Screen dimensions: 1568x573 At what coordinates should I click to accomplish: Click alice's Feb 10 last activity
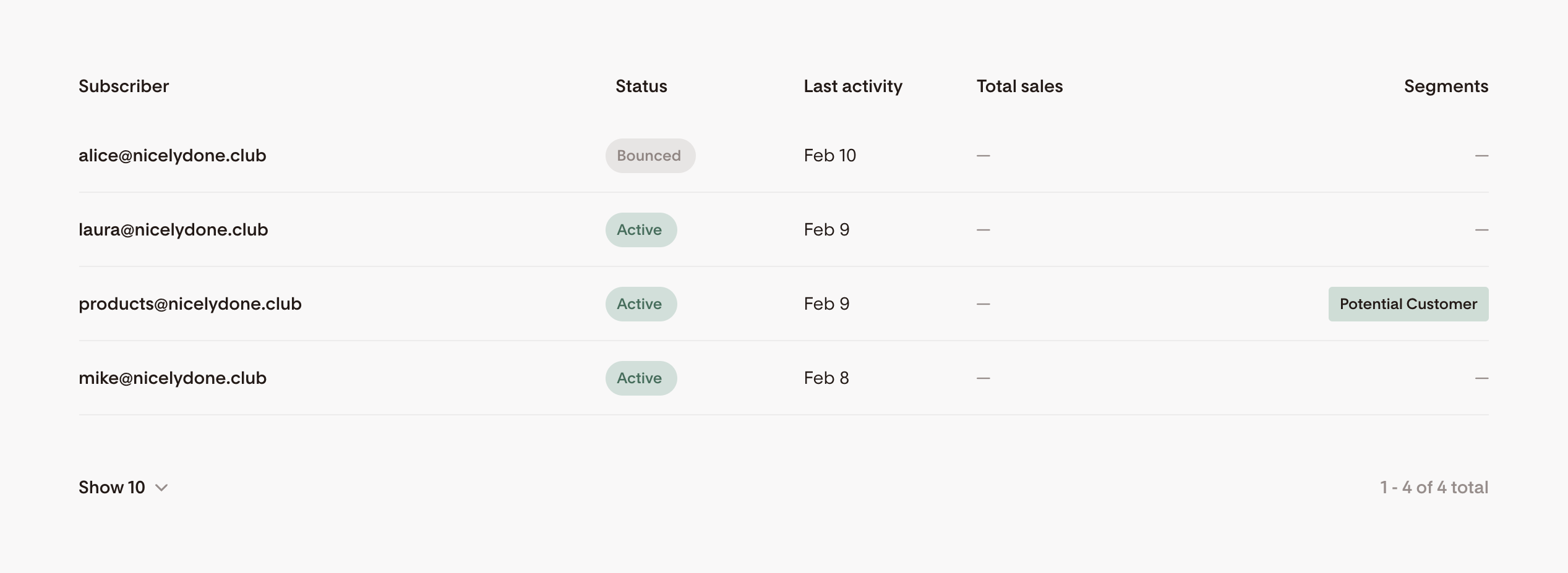coord(829,156)
